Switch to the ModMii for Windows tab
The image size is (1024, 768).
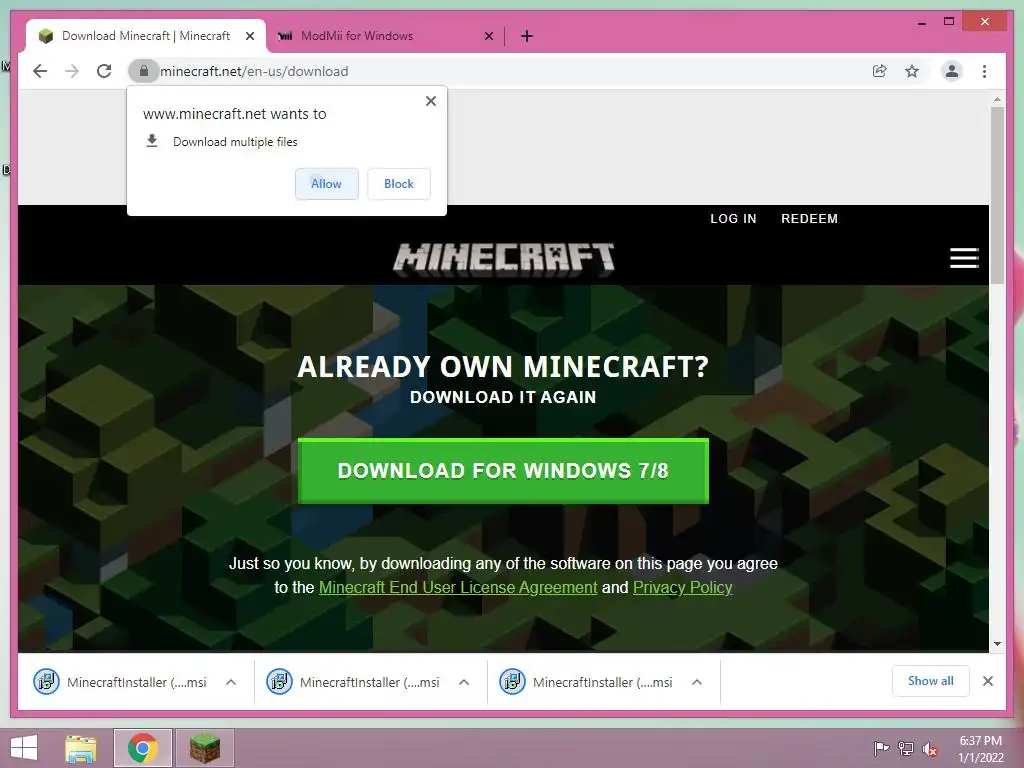385,36
